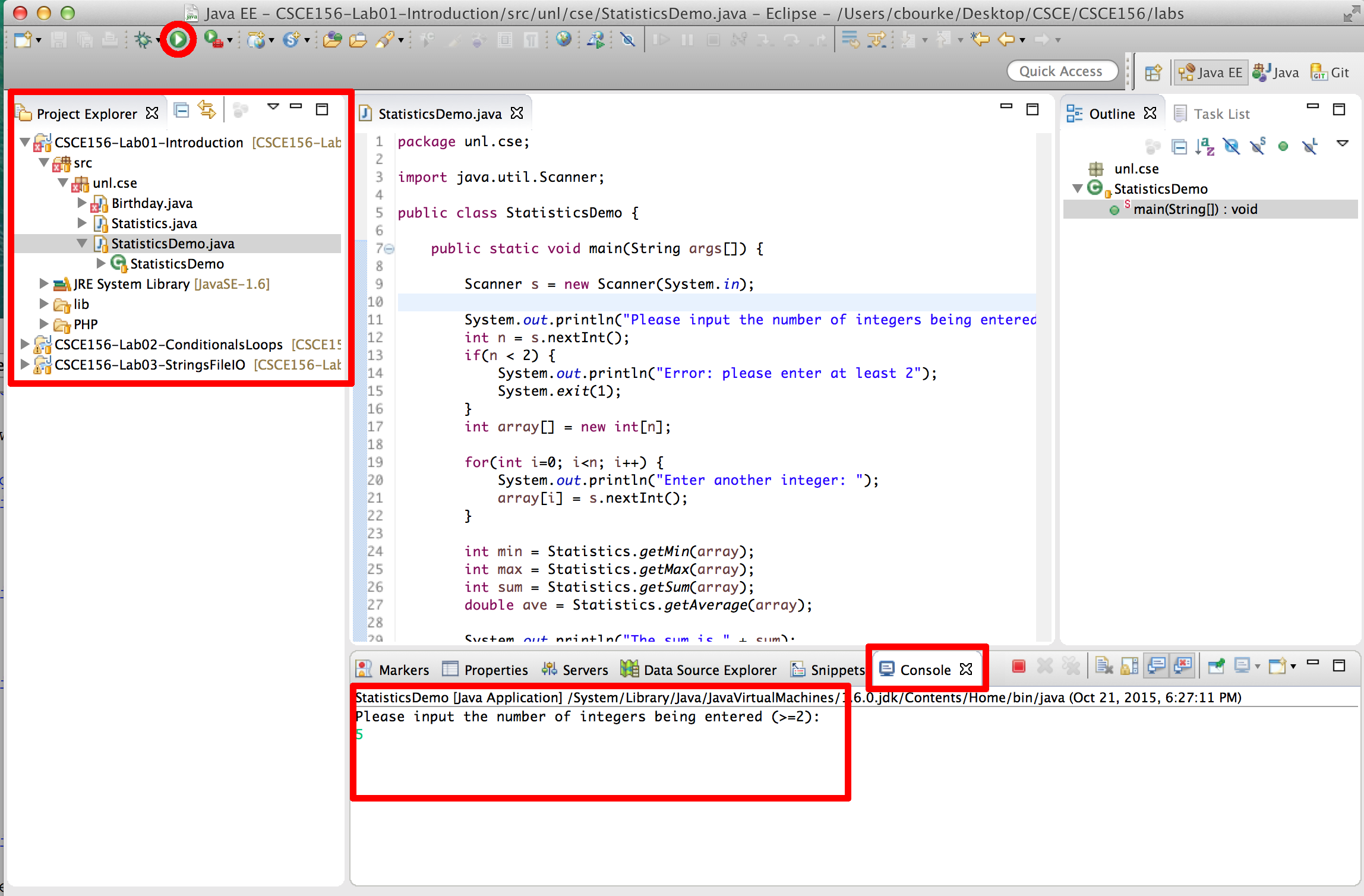
Task: Click the Skip All Breakpoints icon
Action: pyautogui.click(x=627, y=40)
